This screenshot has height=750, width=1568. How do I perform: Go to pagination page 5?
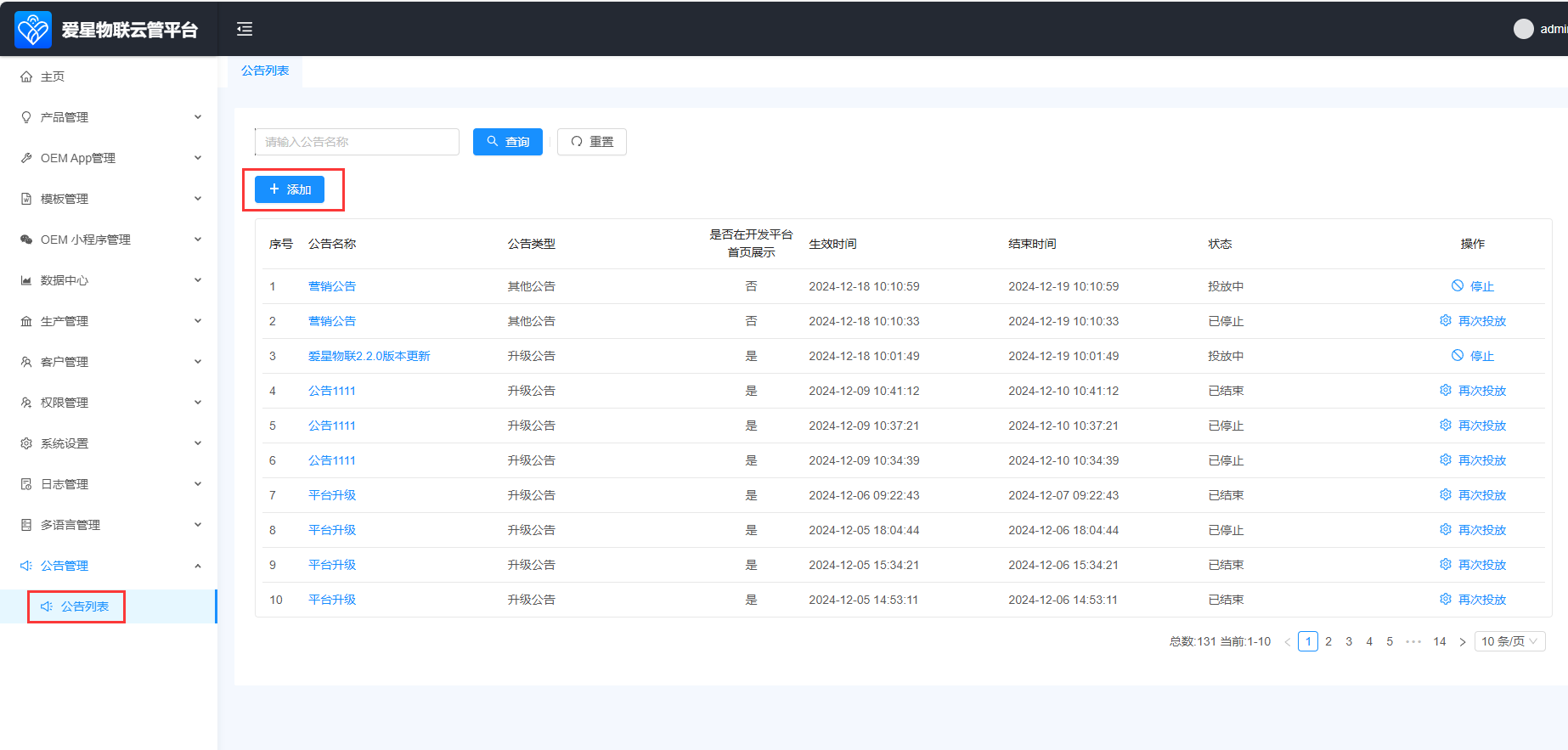(x=1390, y=641)
